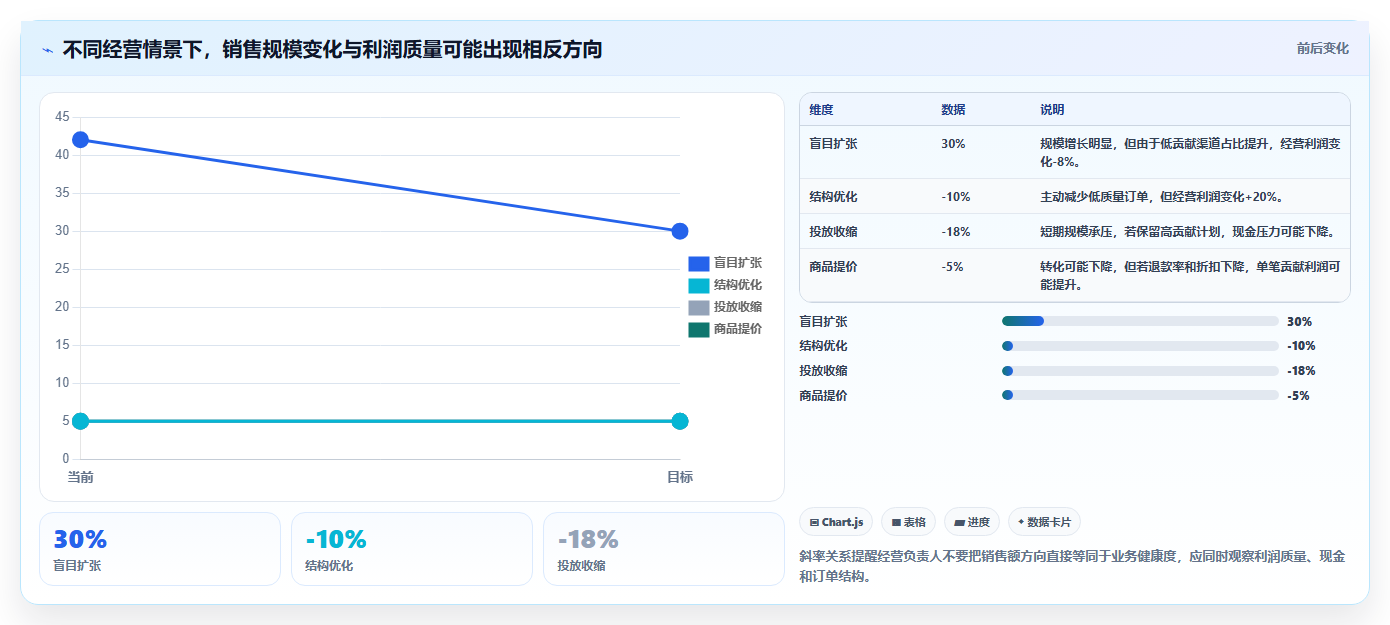Click the 当前 x-axis label
The height and width of the screenshot is (625, 1390).
[x=80, y=477]
